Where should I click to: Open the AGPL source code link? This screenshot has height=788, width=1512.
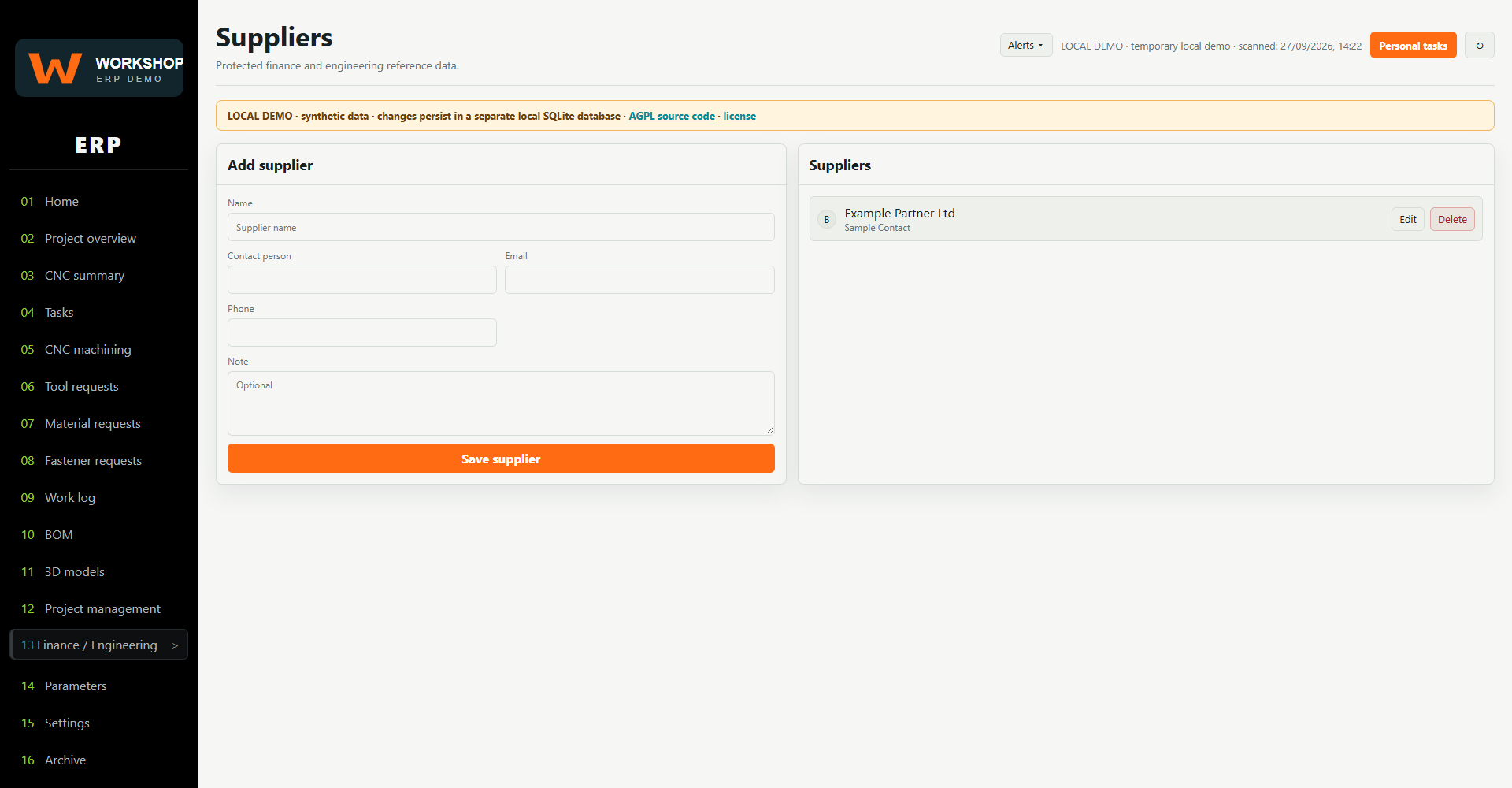672,116
